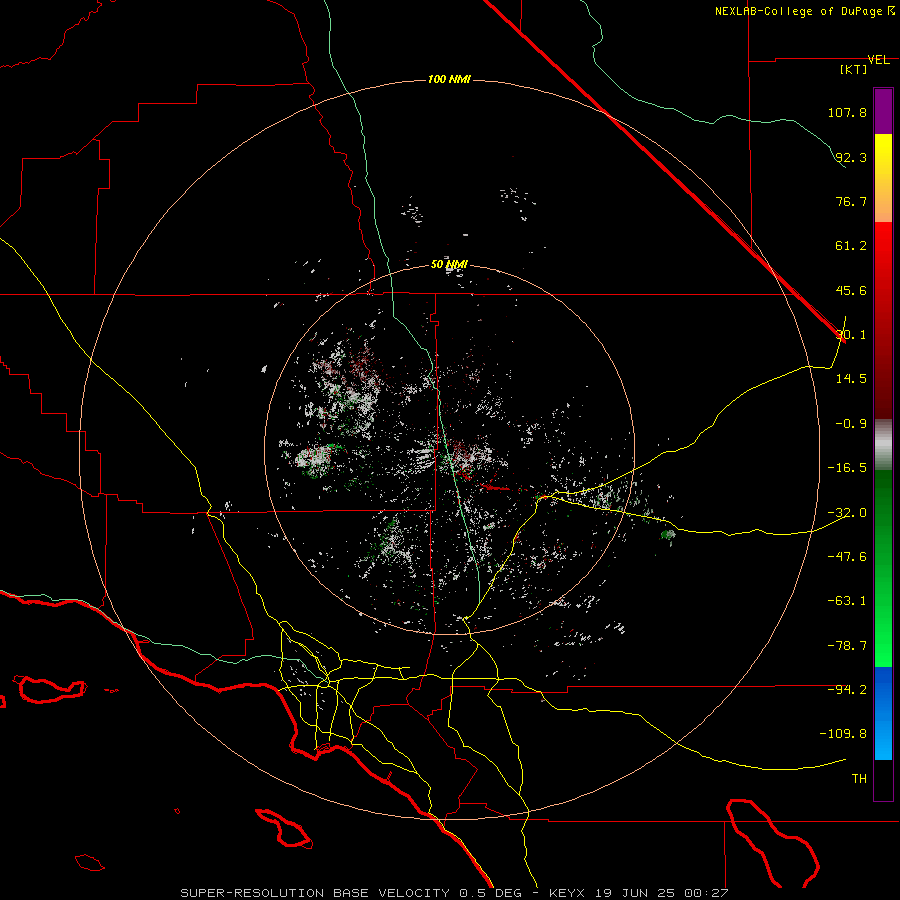Click the -78.7 legend value

pyautogui.click(x=847, y=646)
